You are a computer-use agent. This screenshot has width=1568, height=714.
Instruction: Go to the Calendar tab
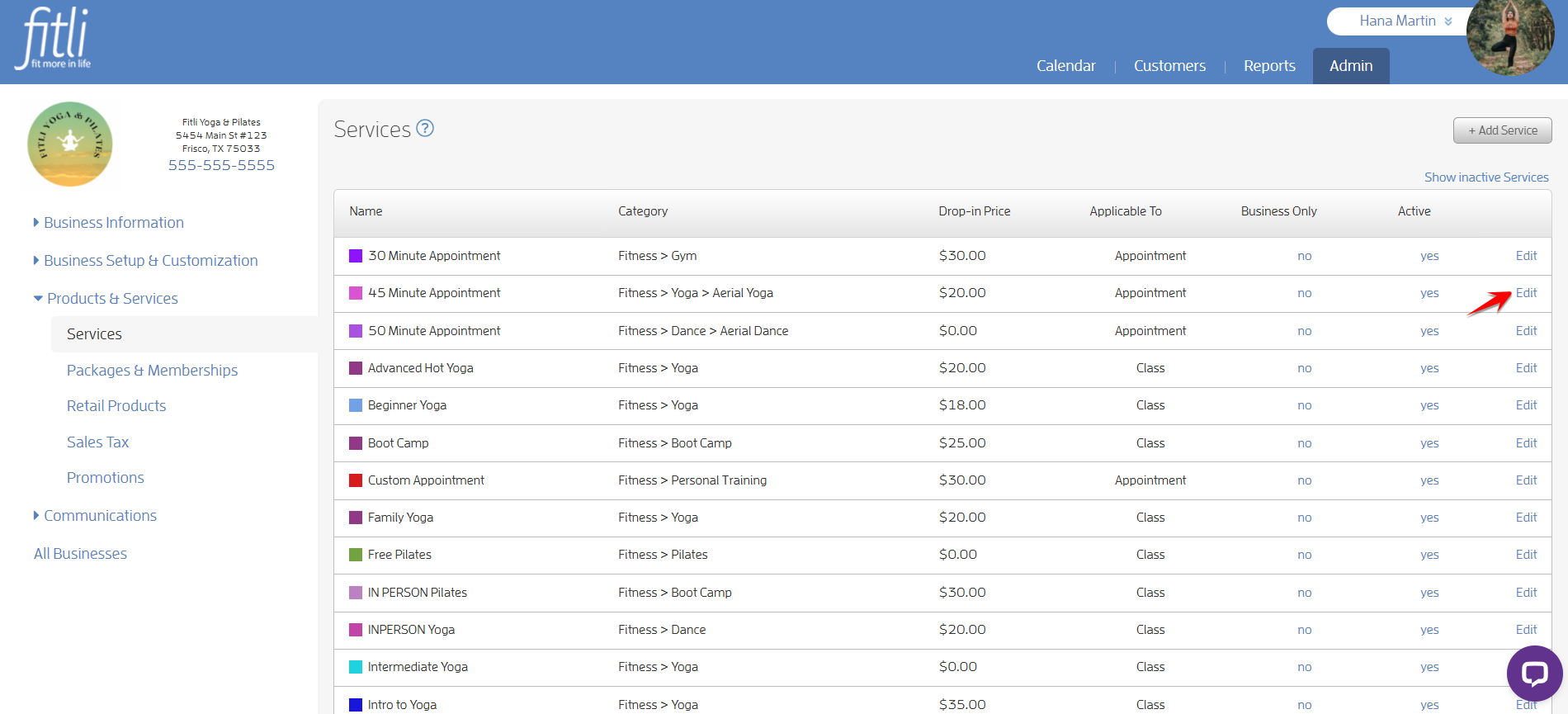click(1065, 66)
